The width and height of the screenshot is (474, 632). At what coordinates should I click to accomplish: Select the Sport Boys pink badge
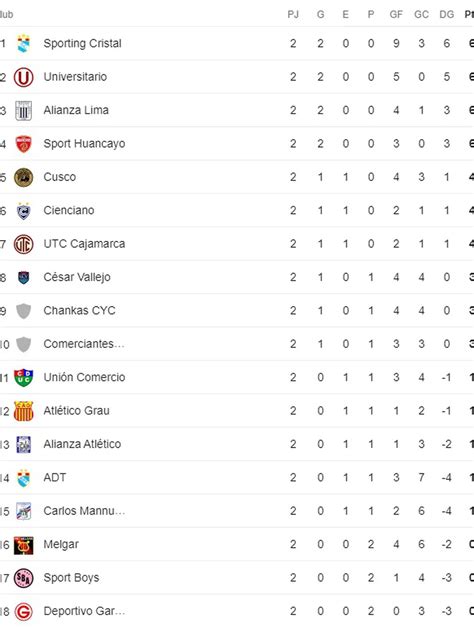[x=23, y=578]
